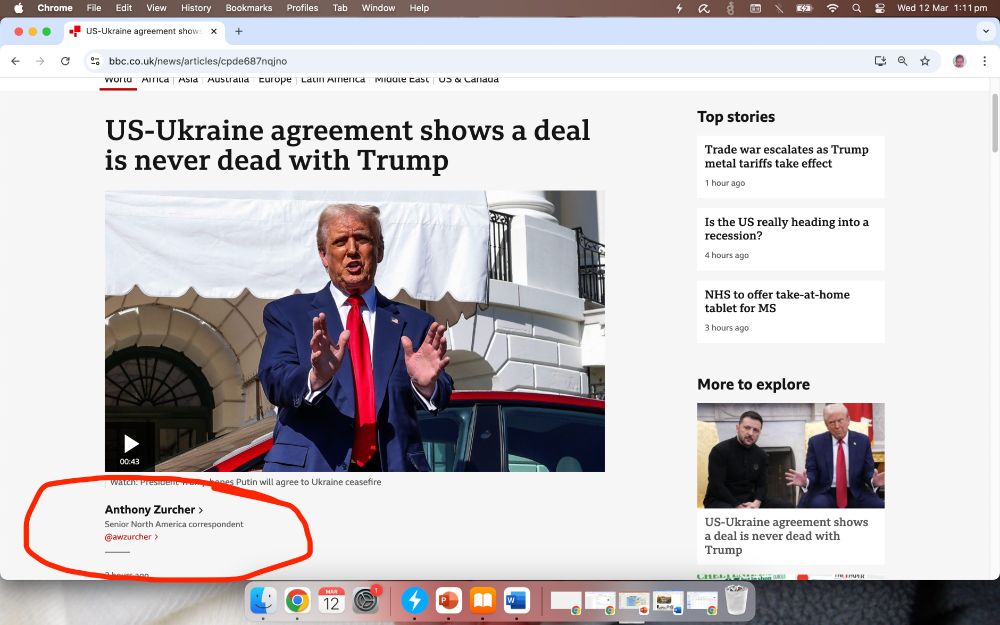This screenshot has height=625, width=1000.
Task: Open the Chrome profile avatar
Action: click(x=959, y=61)
